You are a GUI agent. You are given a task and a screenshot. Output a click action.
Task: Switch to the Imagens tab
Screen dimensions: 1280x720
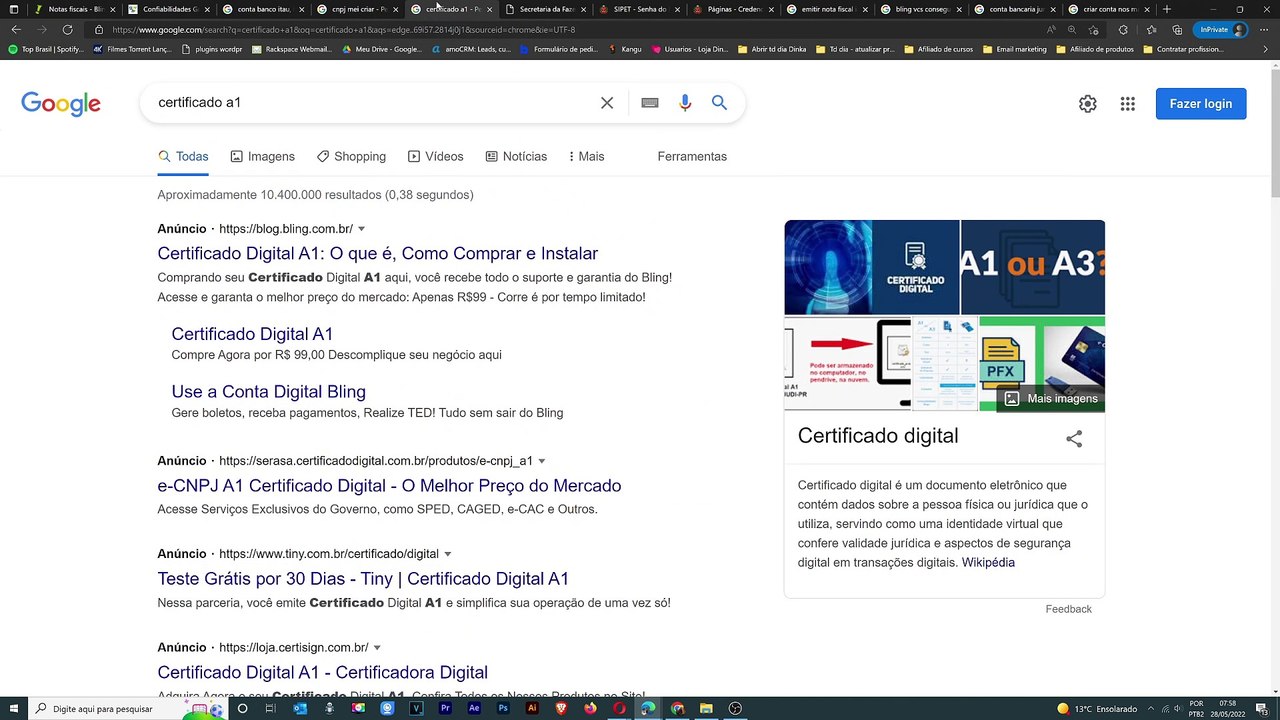(262, 157)
